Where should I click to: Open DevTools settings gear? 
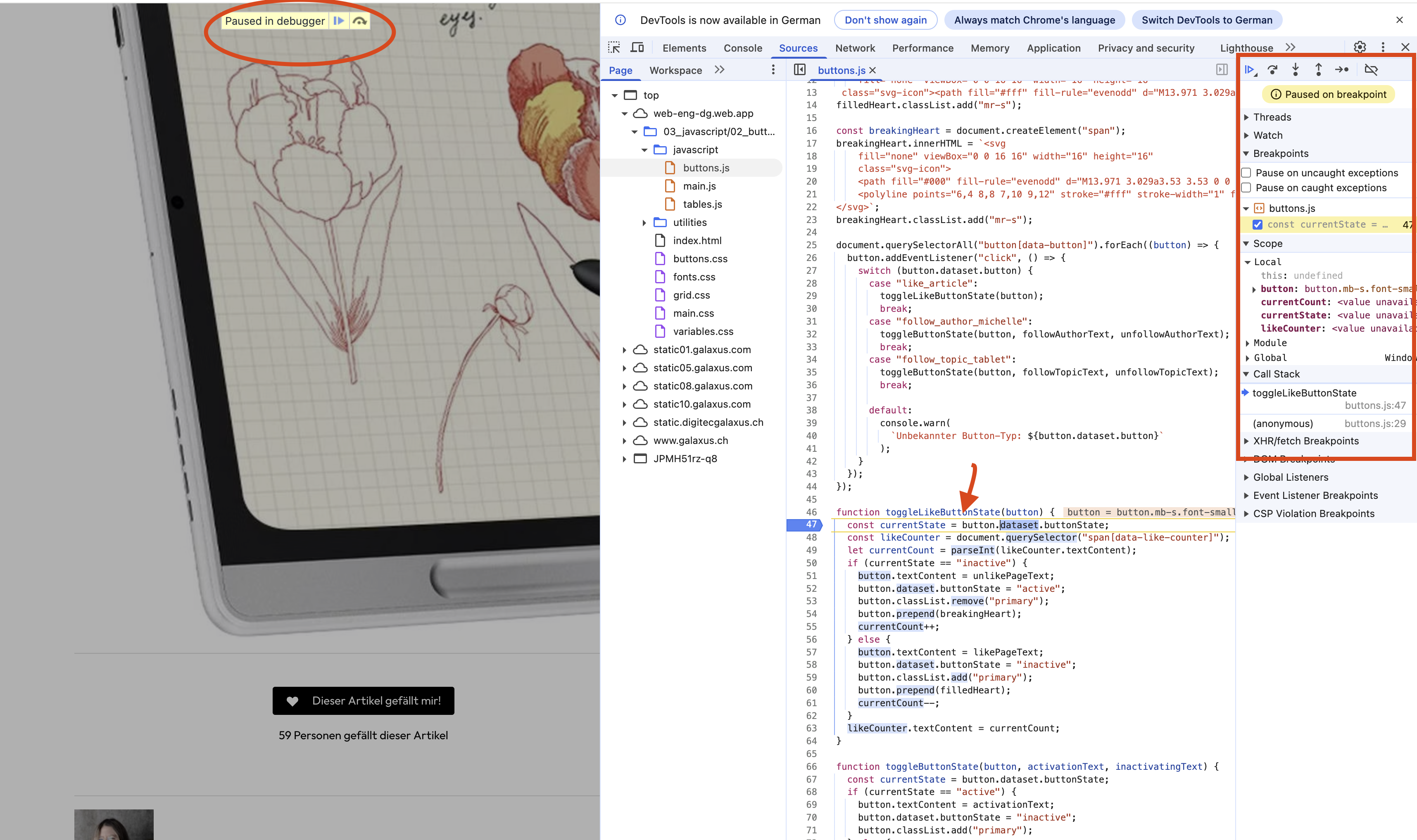(1360, 47)
